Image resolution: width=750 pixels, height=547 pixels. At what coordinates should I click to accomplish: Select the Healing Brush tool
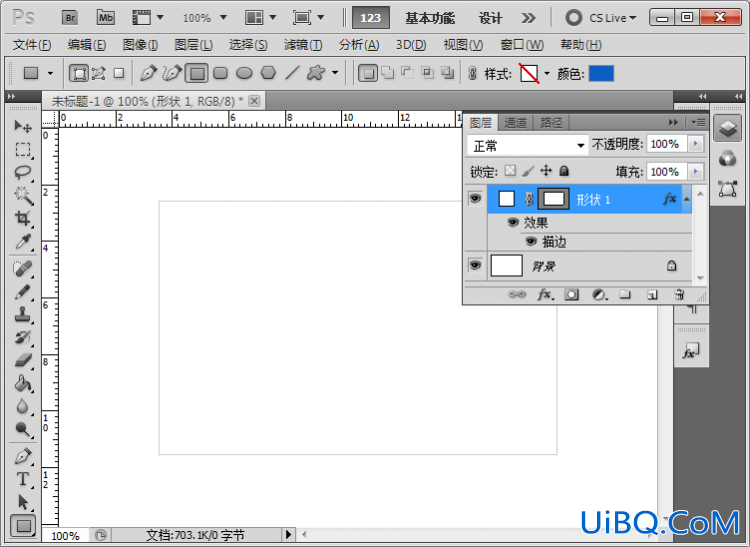pos(22,269)
